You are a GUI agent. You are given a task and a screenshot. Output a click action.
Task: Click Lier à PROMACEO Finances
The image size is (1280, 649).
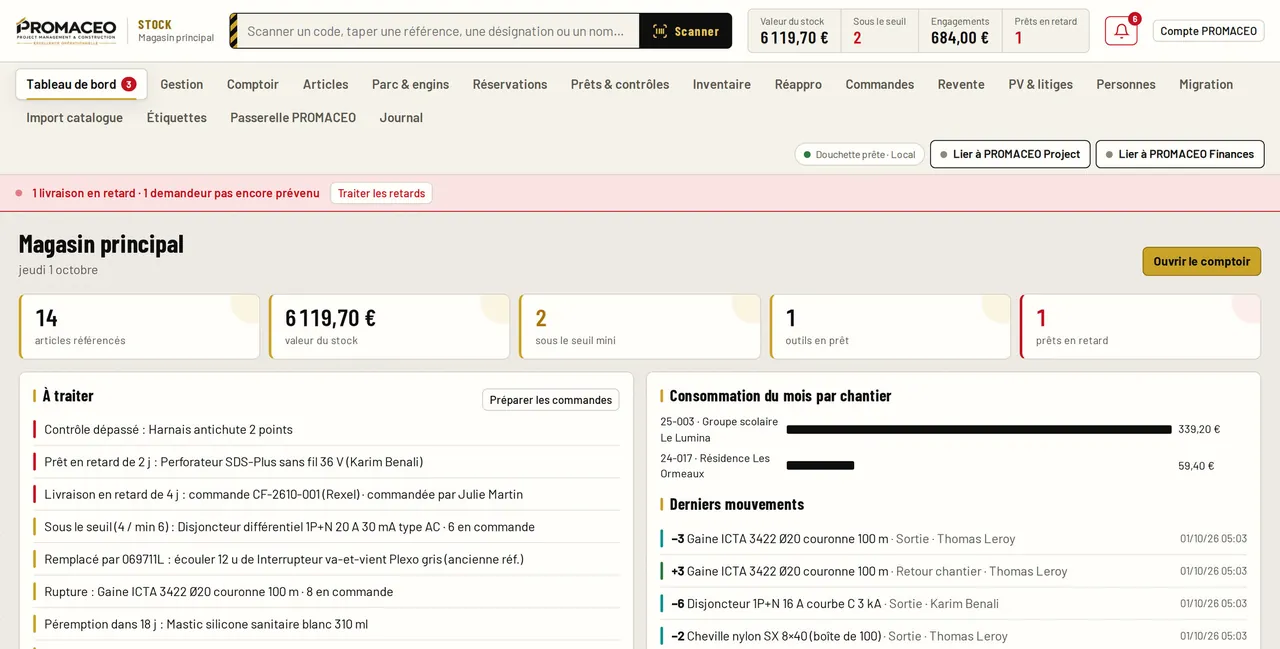[1180, 154]
